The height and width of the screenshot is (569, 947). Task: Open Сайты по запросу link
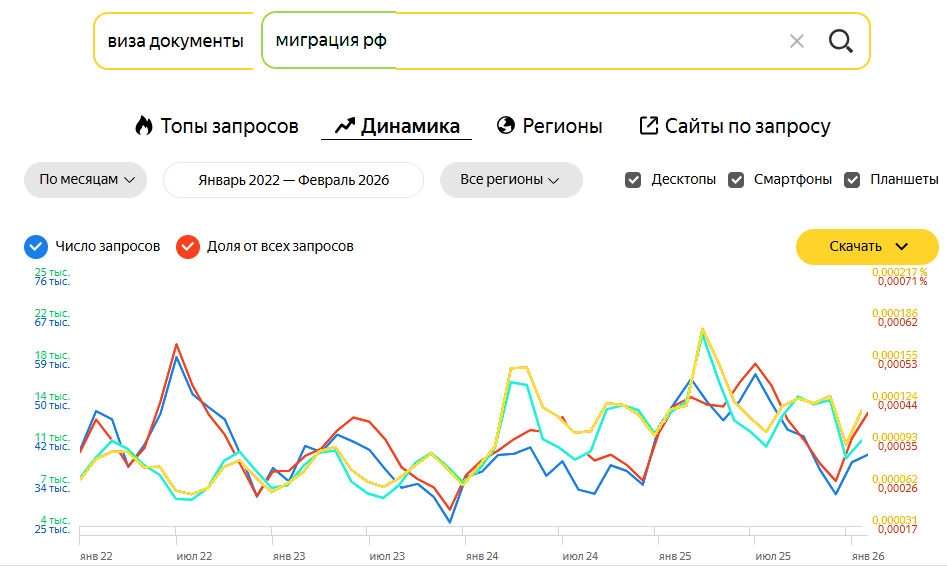[747, 126]
